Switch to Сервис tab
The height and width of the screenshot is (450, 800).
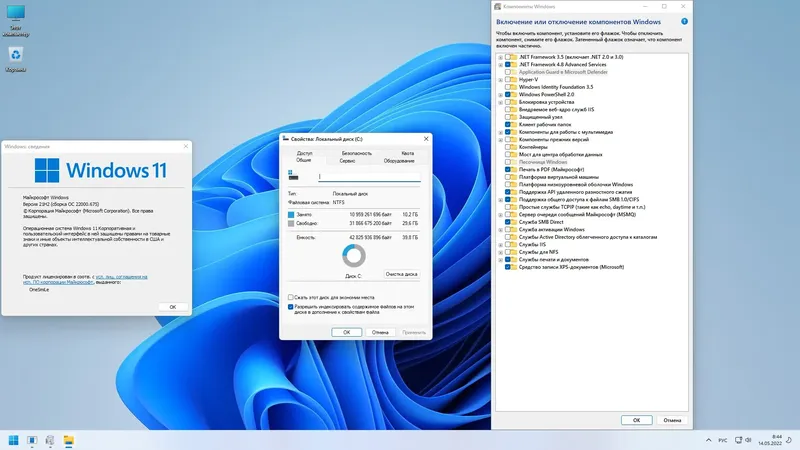click(347, 161)
